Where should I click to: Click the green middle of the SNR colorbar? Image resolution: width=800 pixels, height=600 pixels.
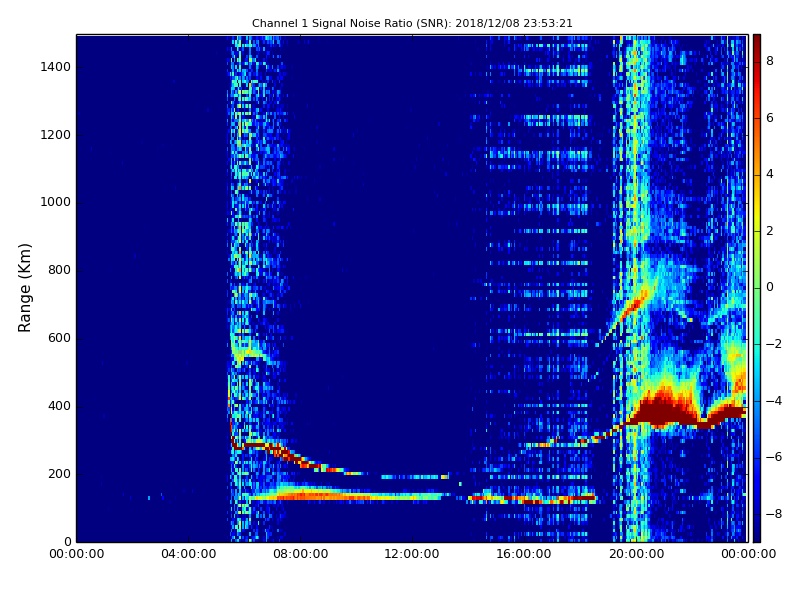point(757,288)
